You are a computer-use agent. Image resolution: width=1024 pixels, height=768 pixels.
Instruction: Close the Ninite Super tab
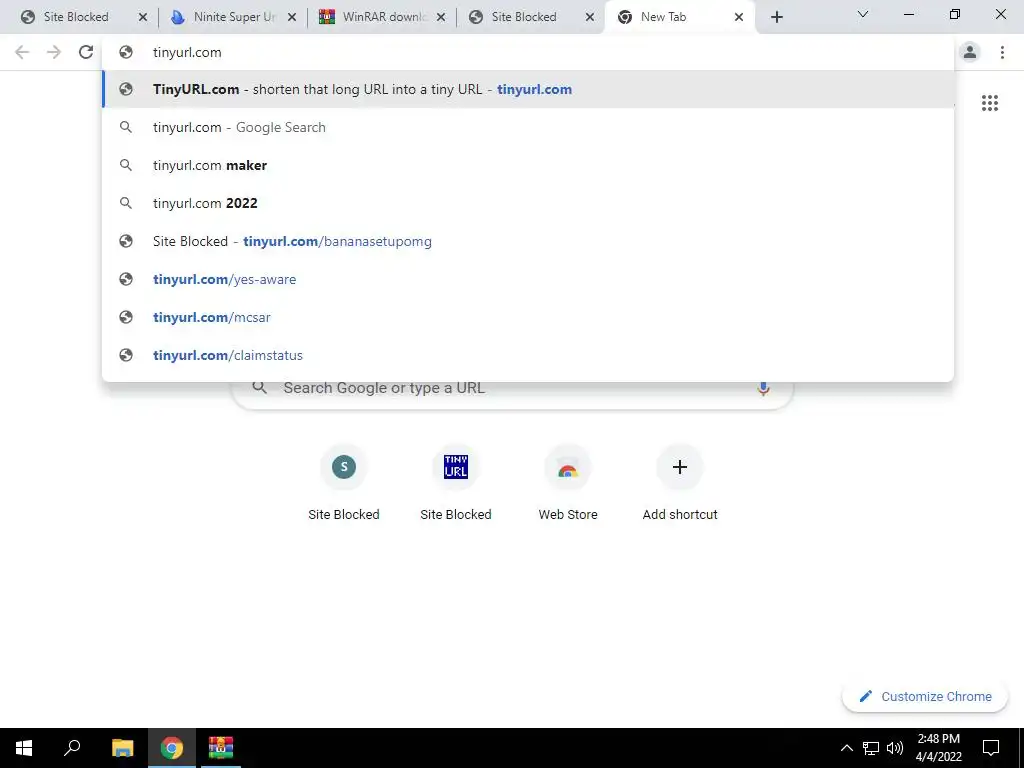[x=293, y=18]
